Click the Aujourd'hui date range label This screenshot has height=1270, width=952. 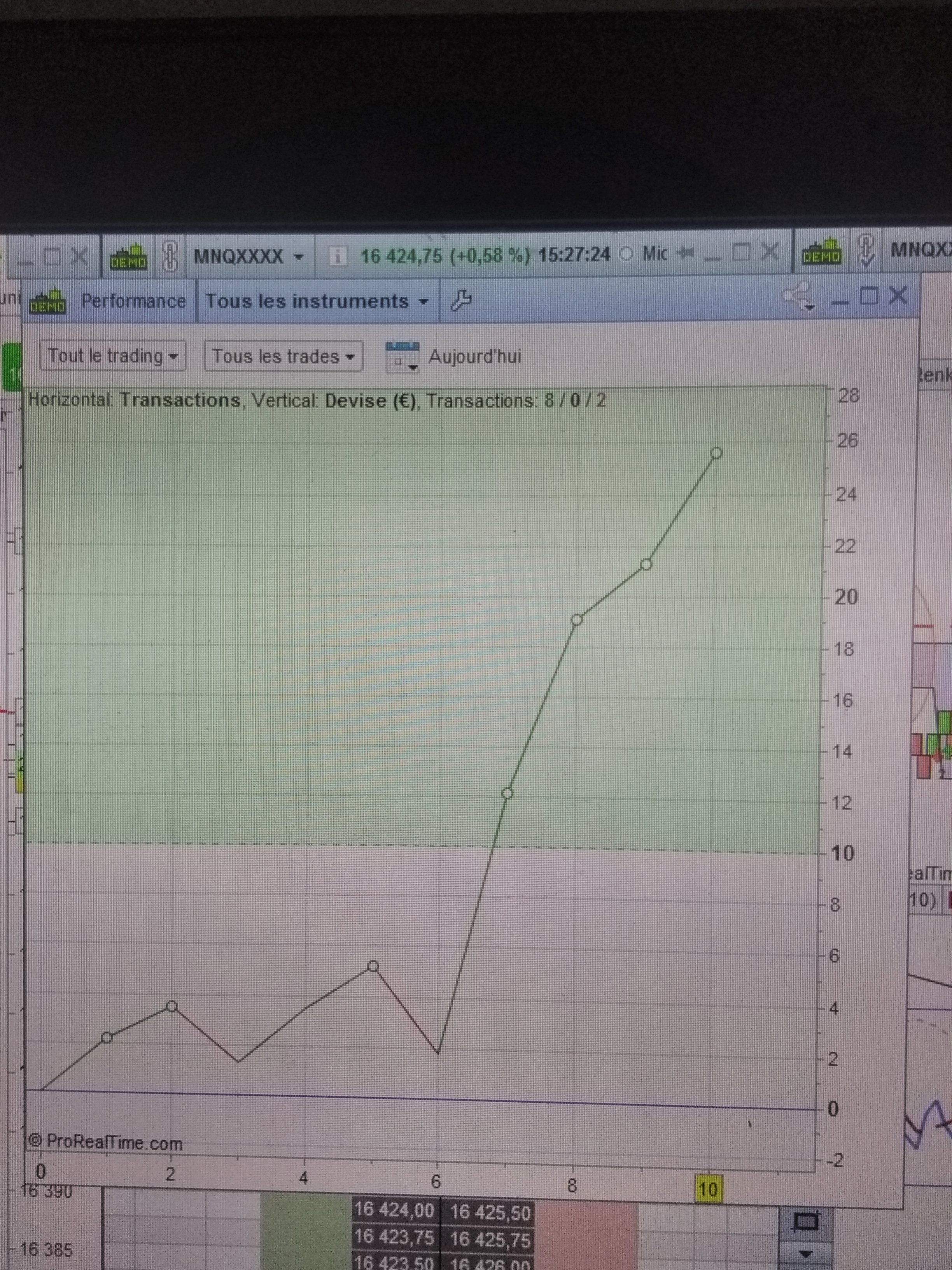click(x=474, y=356)
